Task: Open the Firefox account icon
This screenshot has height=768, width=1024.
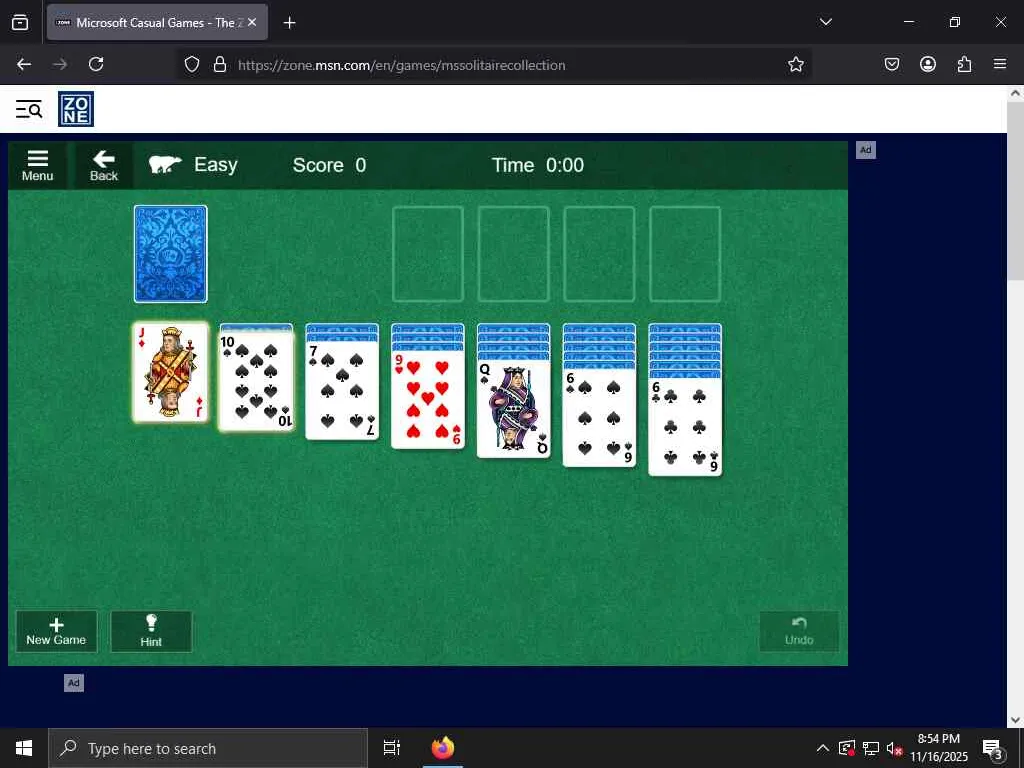Action: (x=927, y=64)
